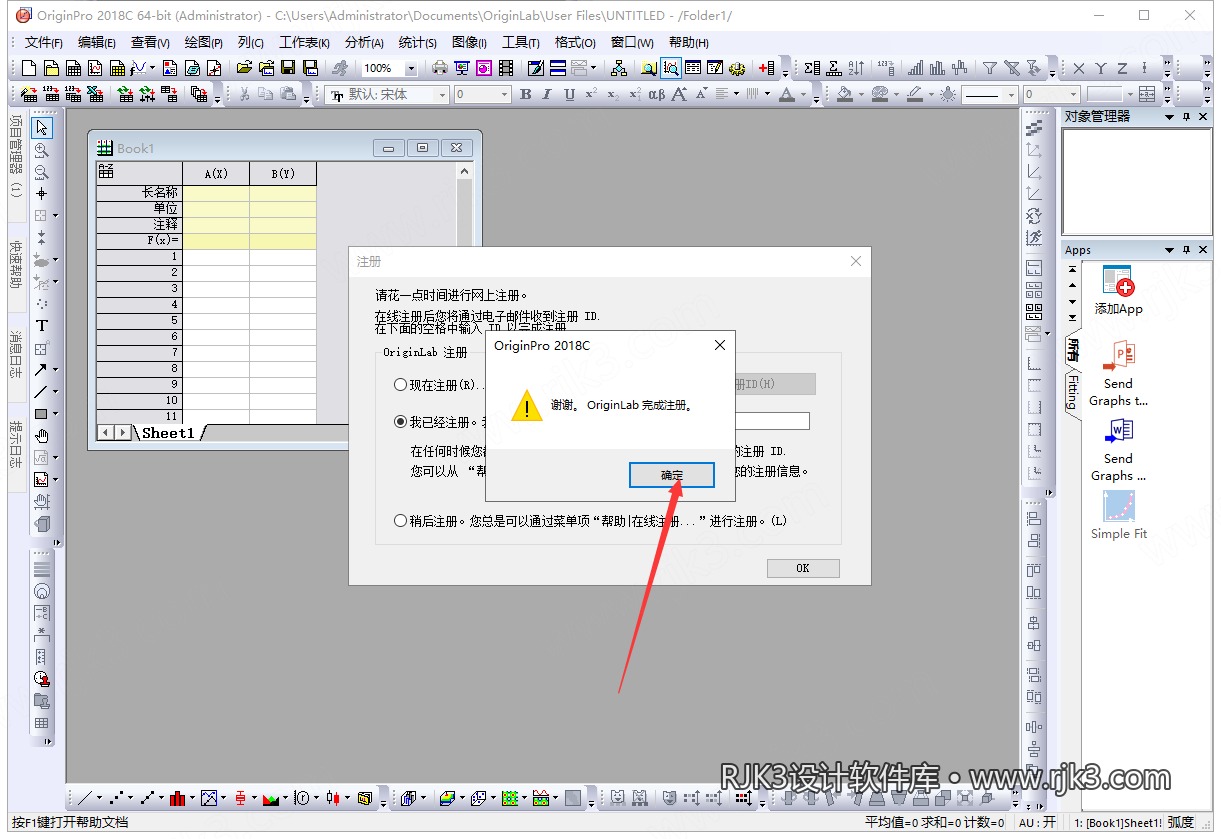
Task: Click the Greek symbols αβ icon
Action: click(x=656, y=94)
